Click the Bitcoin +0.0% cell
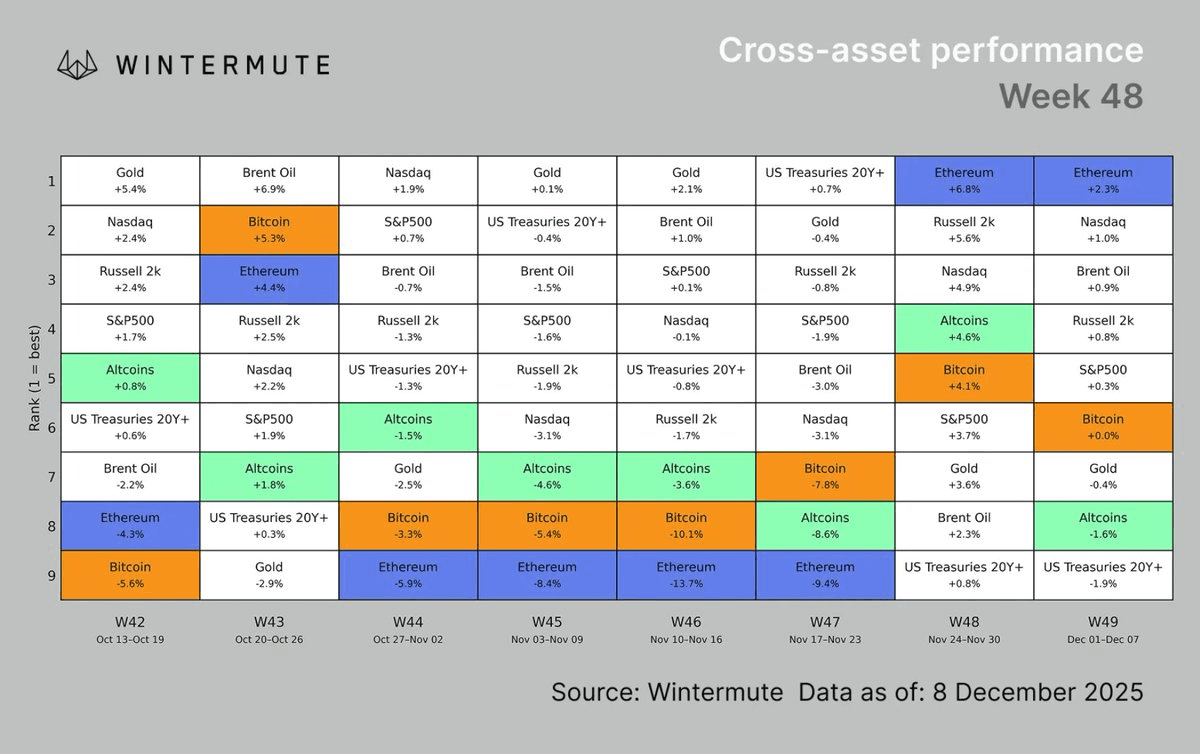 pos(1103,427)
